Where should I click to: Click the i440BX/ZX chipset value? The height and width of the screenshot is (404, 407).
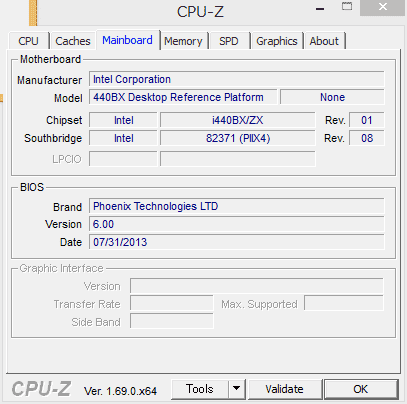click(x=237, y=120)
